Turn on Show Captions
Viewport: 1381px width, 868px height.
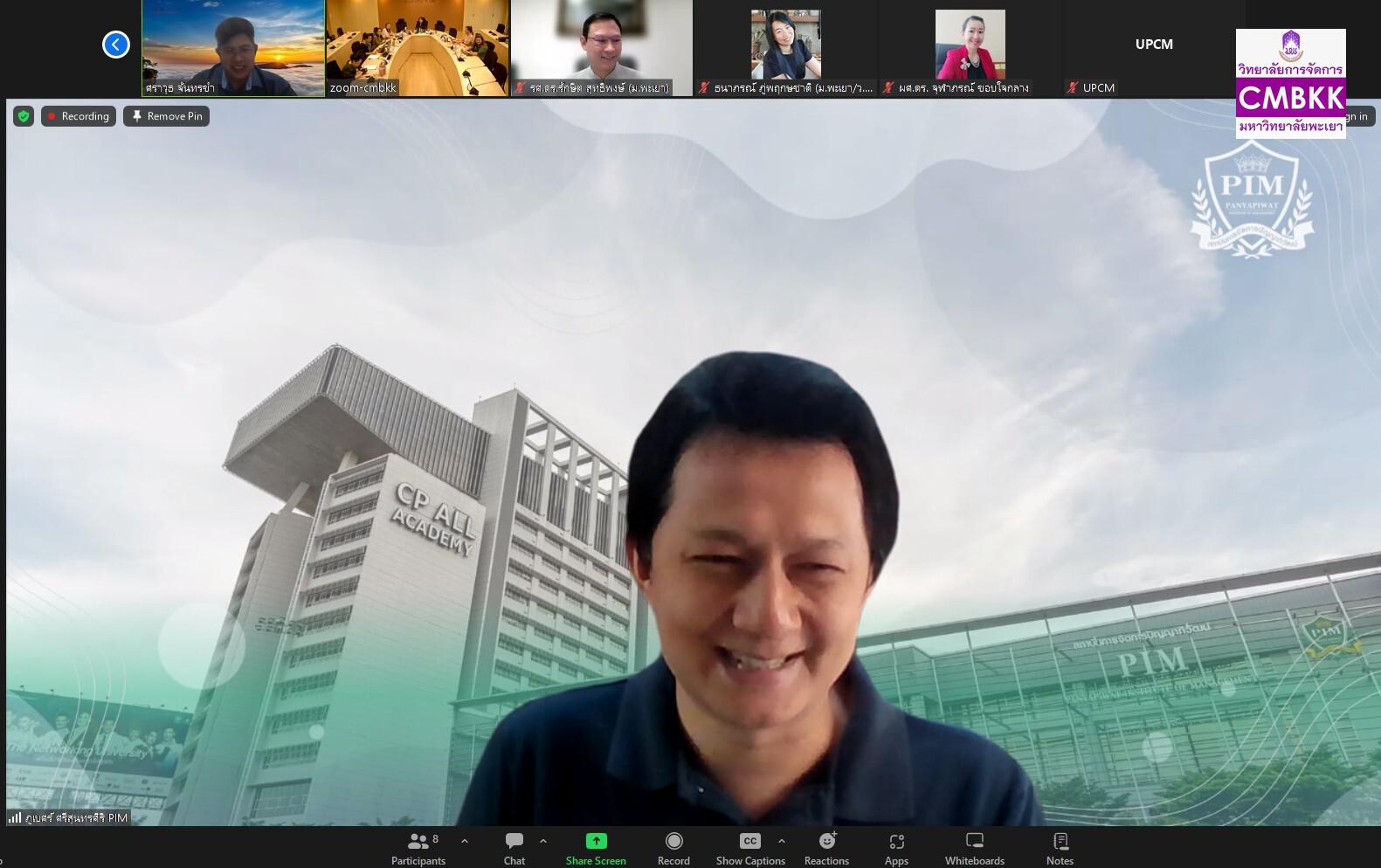[x=750, y=848]
